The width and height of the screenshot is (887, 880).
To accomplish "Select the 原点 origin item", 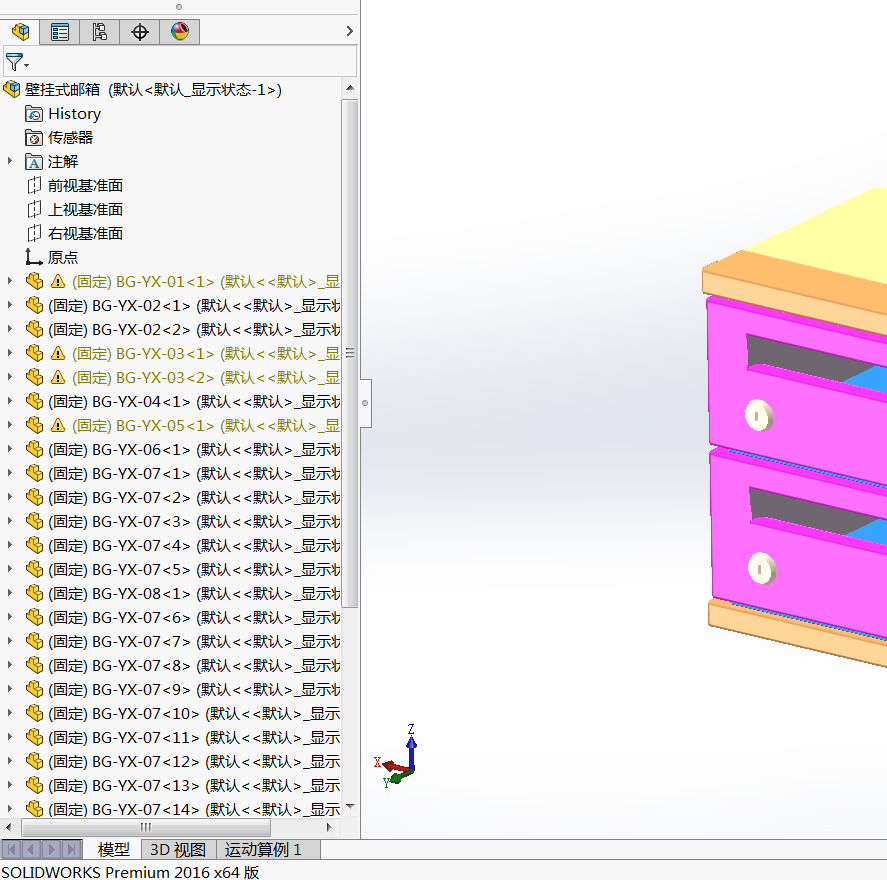I will click(62, 258).
